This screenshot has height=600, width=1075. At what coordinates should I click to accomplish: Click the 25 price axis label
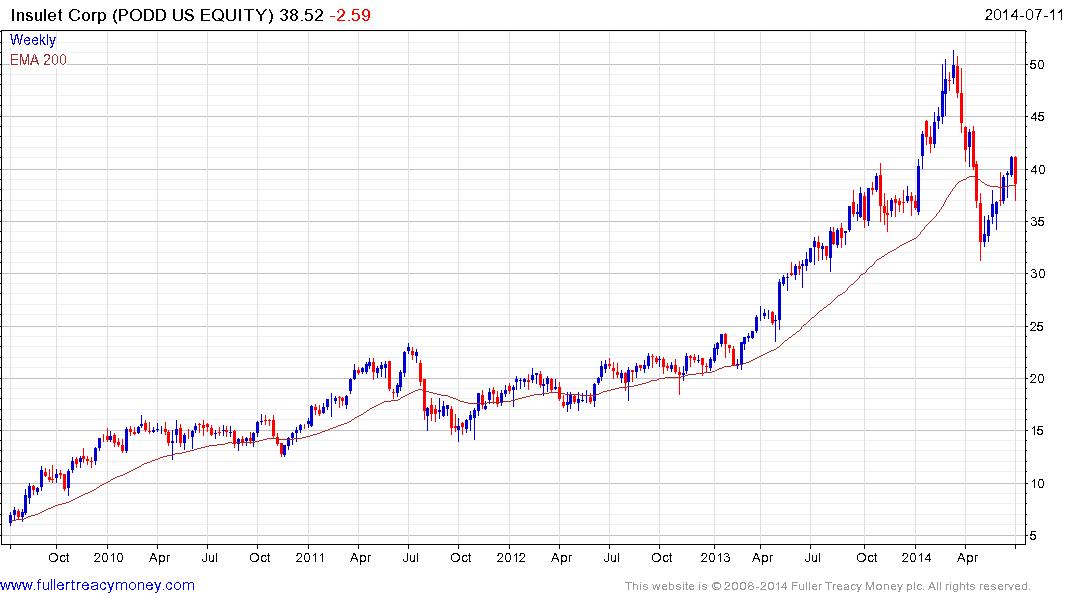click(1037, 326)
